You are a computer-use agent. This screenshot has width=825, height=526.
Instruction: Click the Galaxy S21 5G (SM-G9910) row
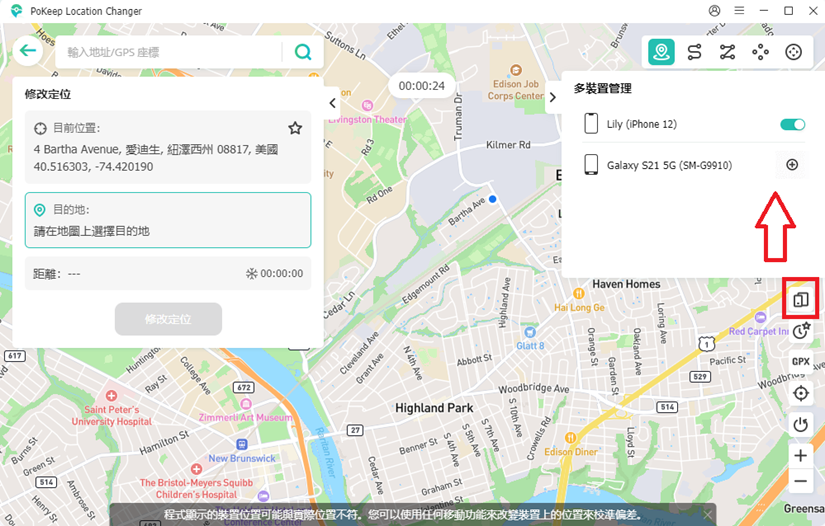693,165
